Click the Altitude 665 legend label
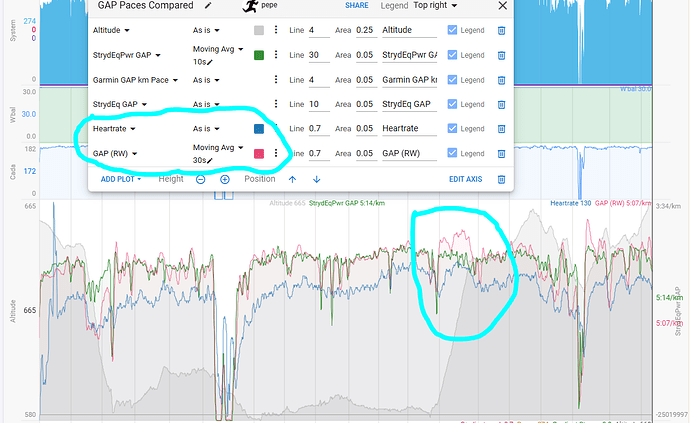 point(287,203)
